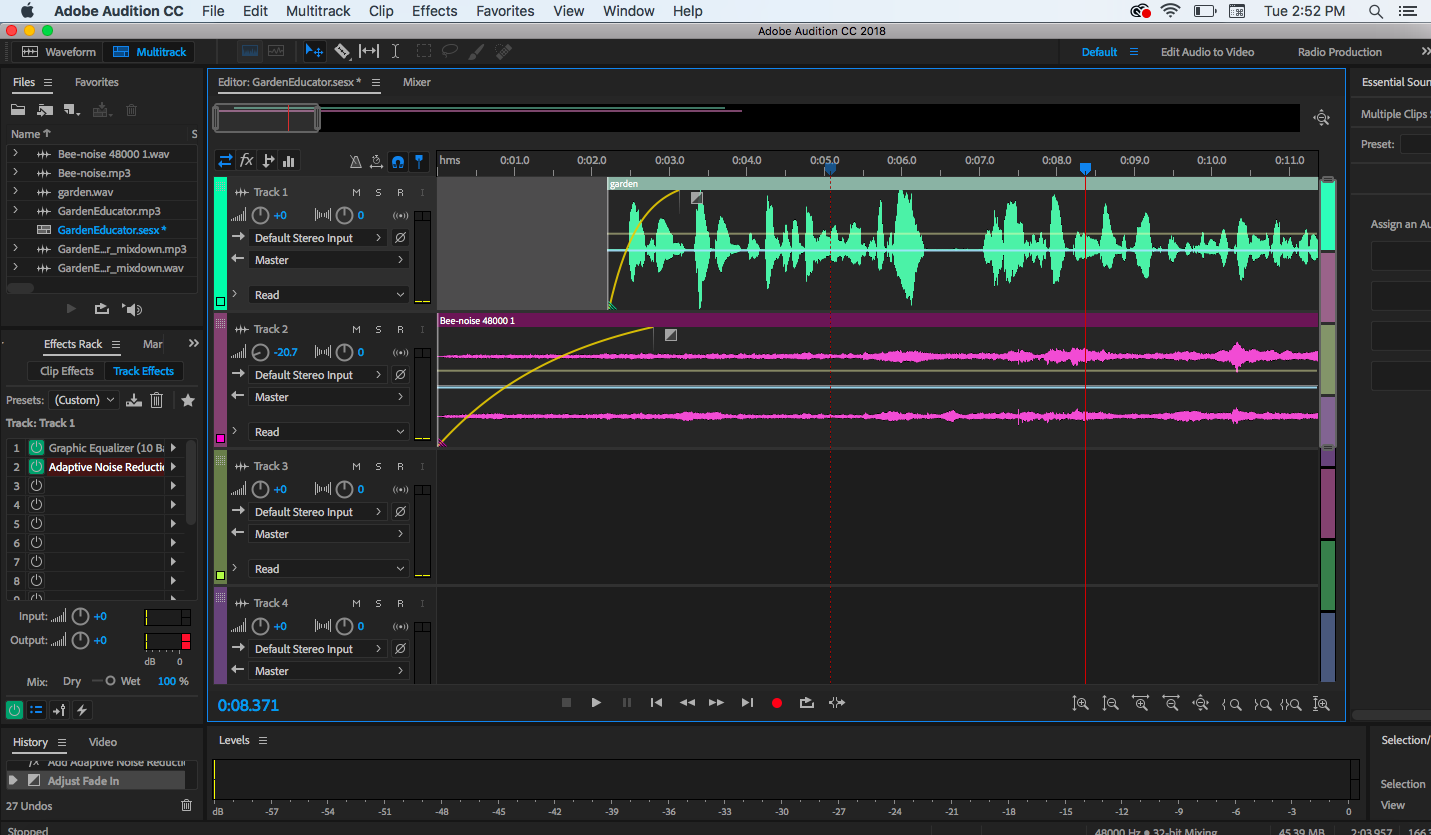Image resolution: width=1431 pixels, height=835 pixels.
Task: Click the metronome icon
Action: [x=355, y=161]
